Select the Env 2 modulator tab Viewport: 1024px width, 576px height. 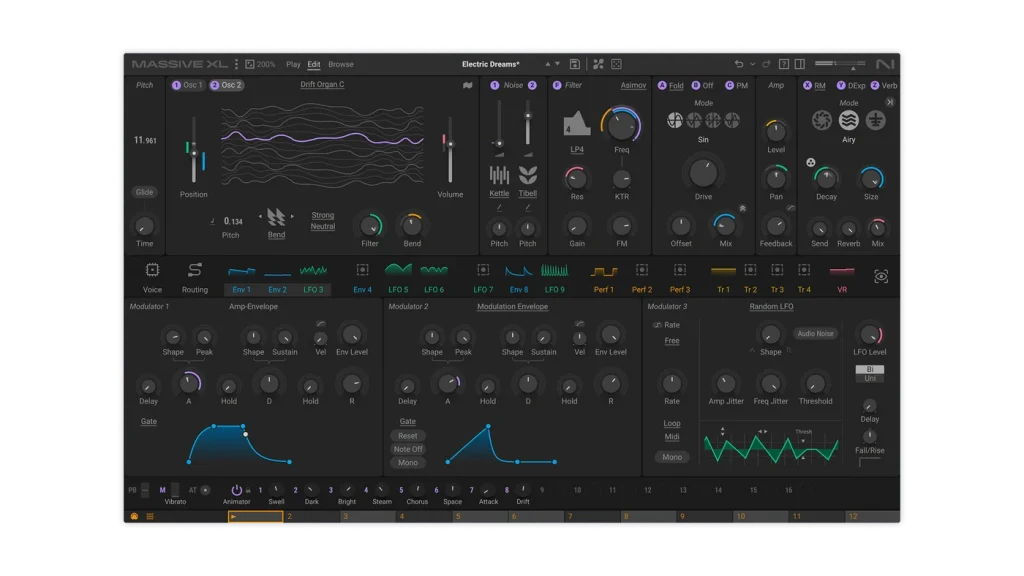click(x=278, y=289)
